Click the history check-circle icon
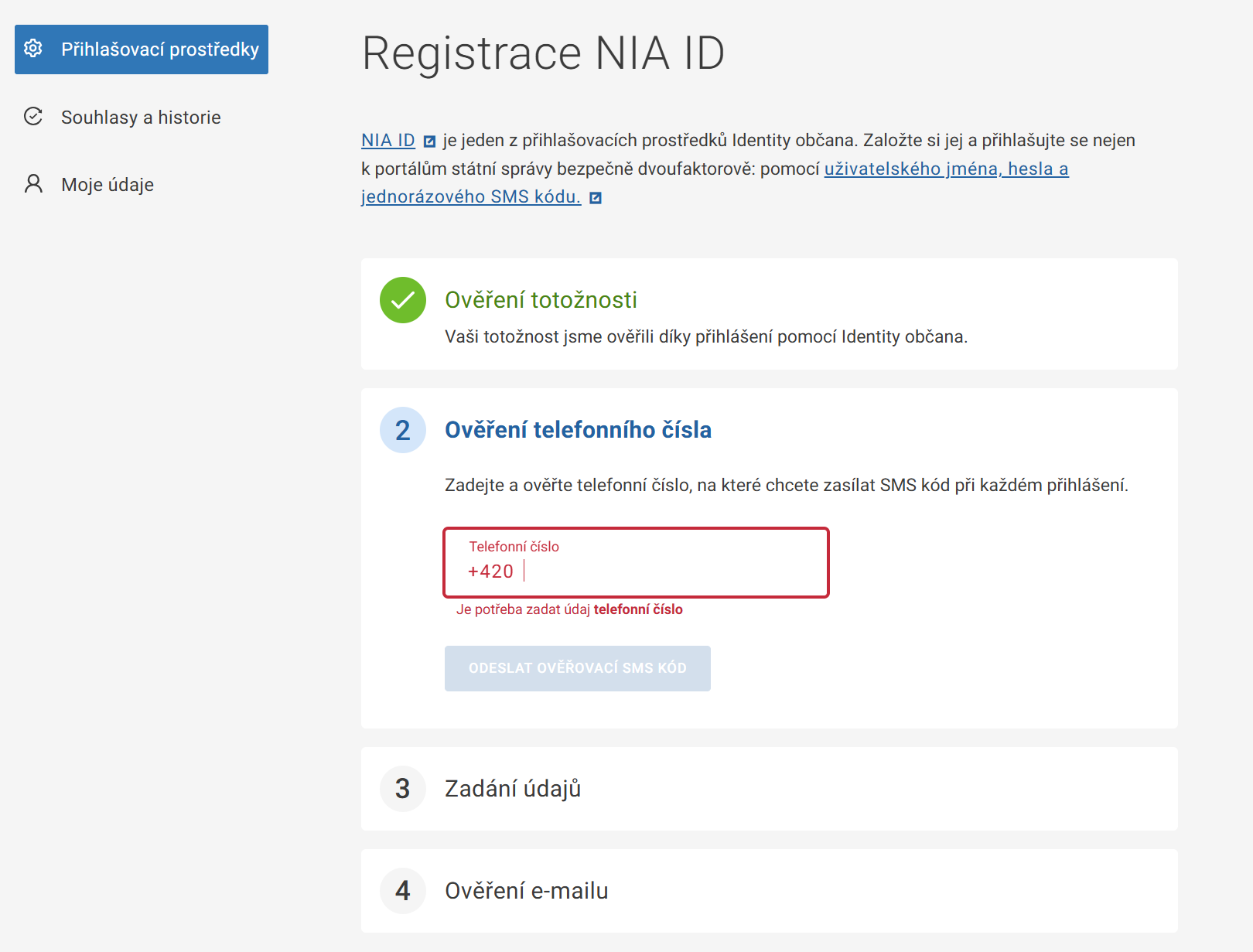1253x952 pixels. tap(33, 117)
